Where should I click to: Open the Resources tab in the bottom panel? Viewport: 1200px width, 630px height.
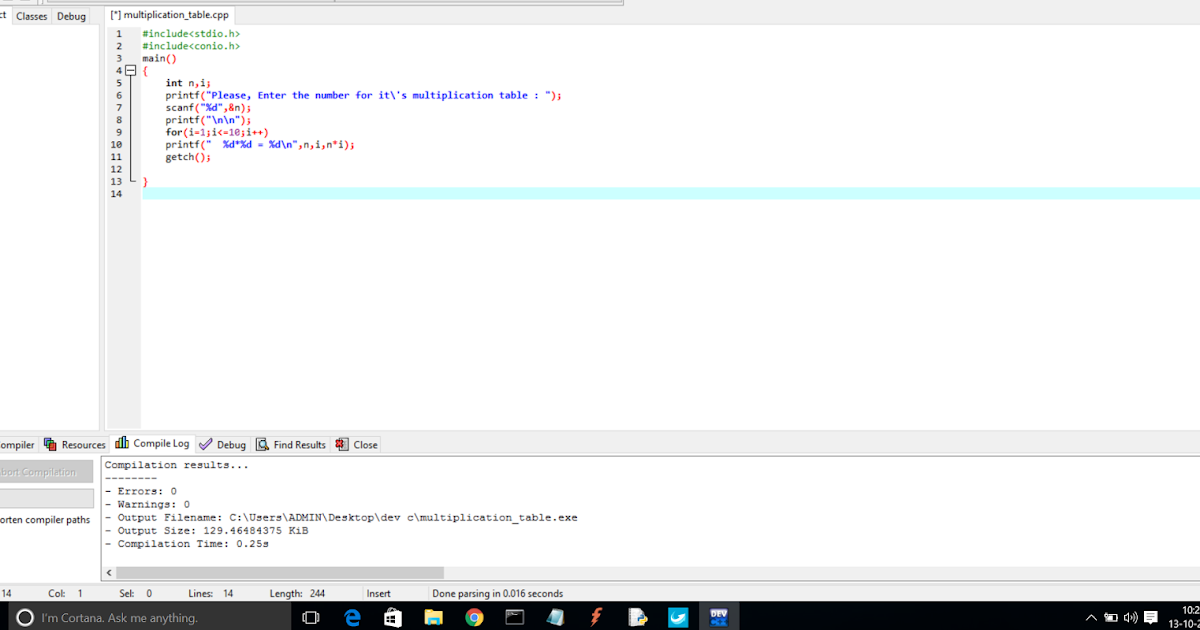[x=74, y=444]
